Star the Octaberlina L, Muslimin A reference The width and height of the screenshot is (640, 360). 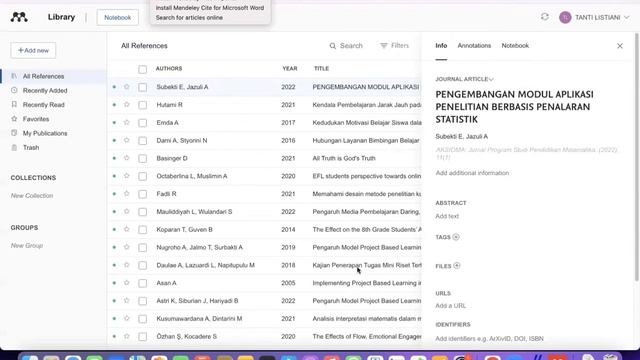coord(127,176)
